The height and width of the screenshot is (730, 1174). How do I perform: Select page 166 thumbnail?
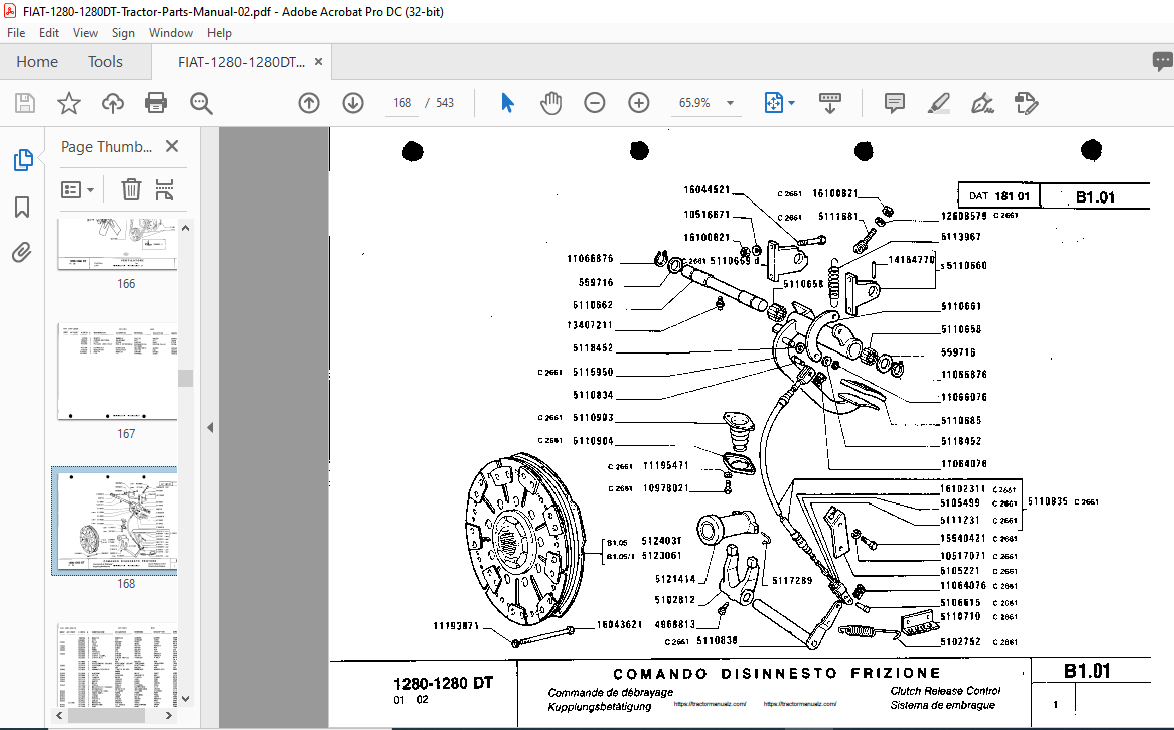[118, 245]
